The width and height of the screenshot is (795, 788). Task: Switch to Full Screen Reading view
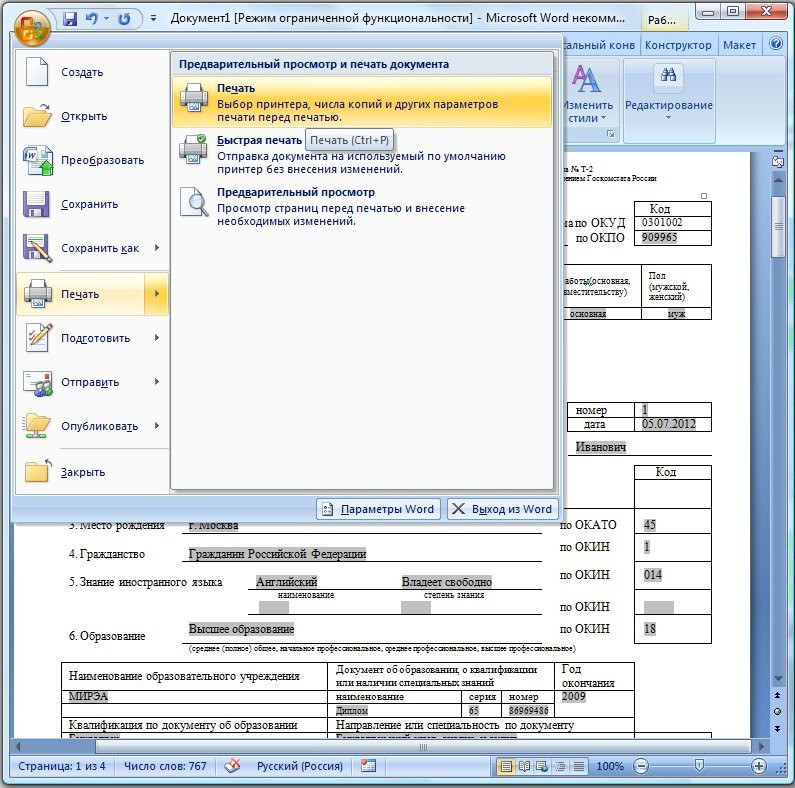pos(524,767)
